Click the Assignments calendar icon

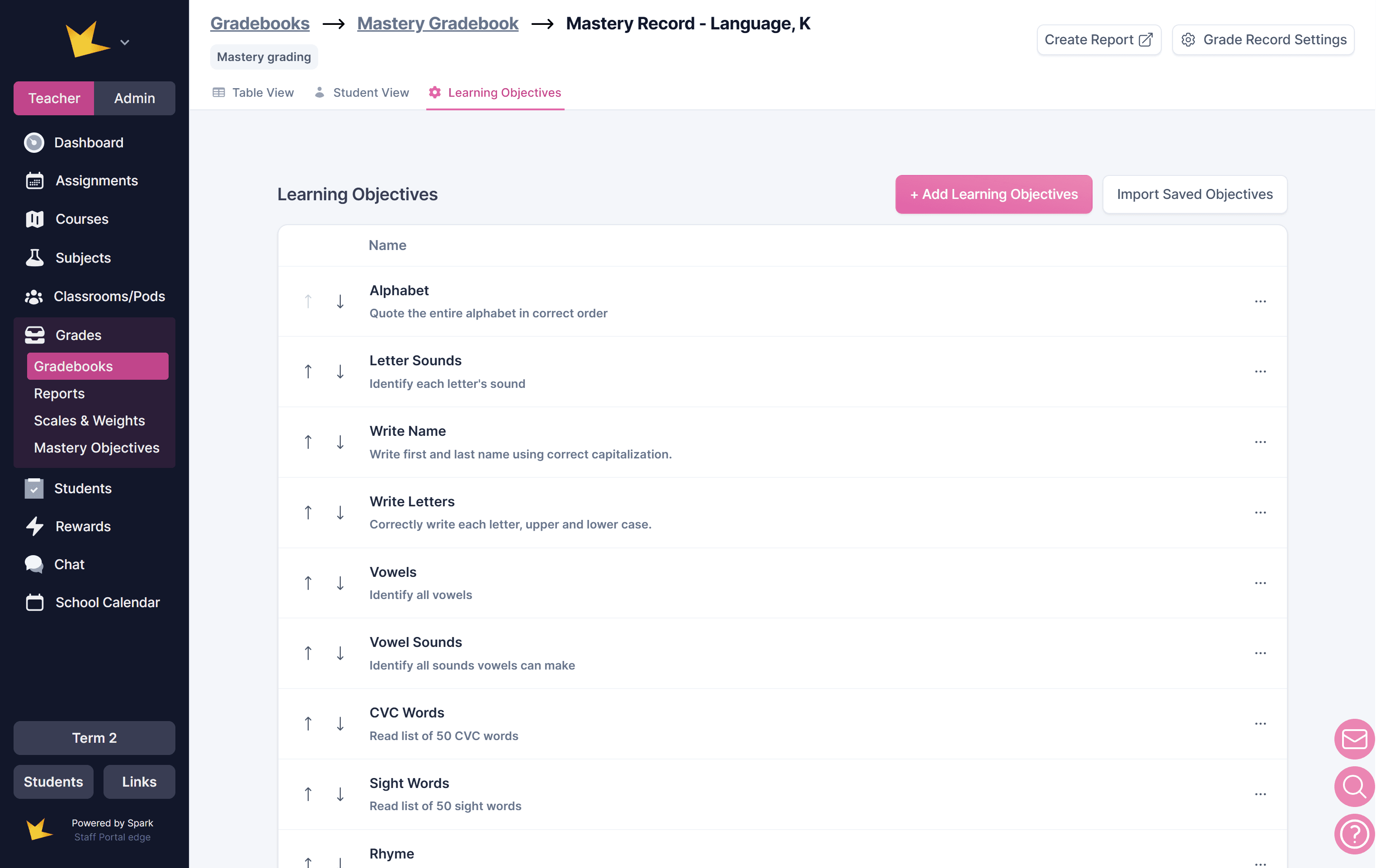click(34, 180)
